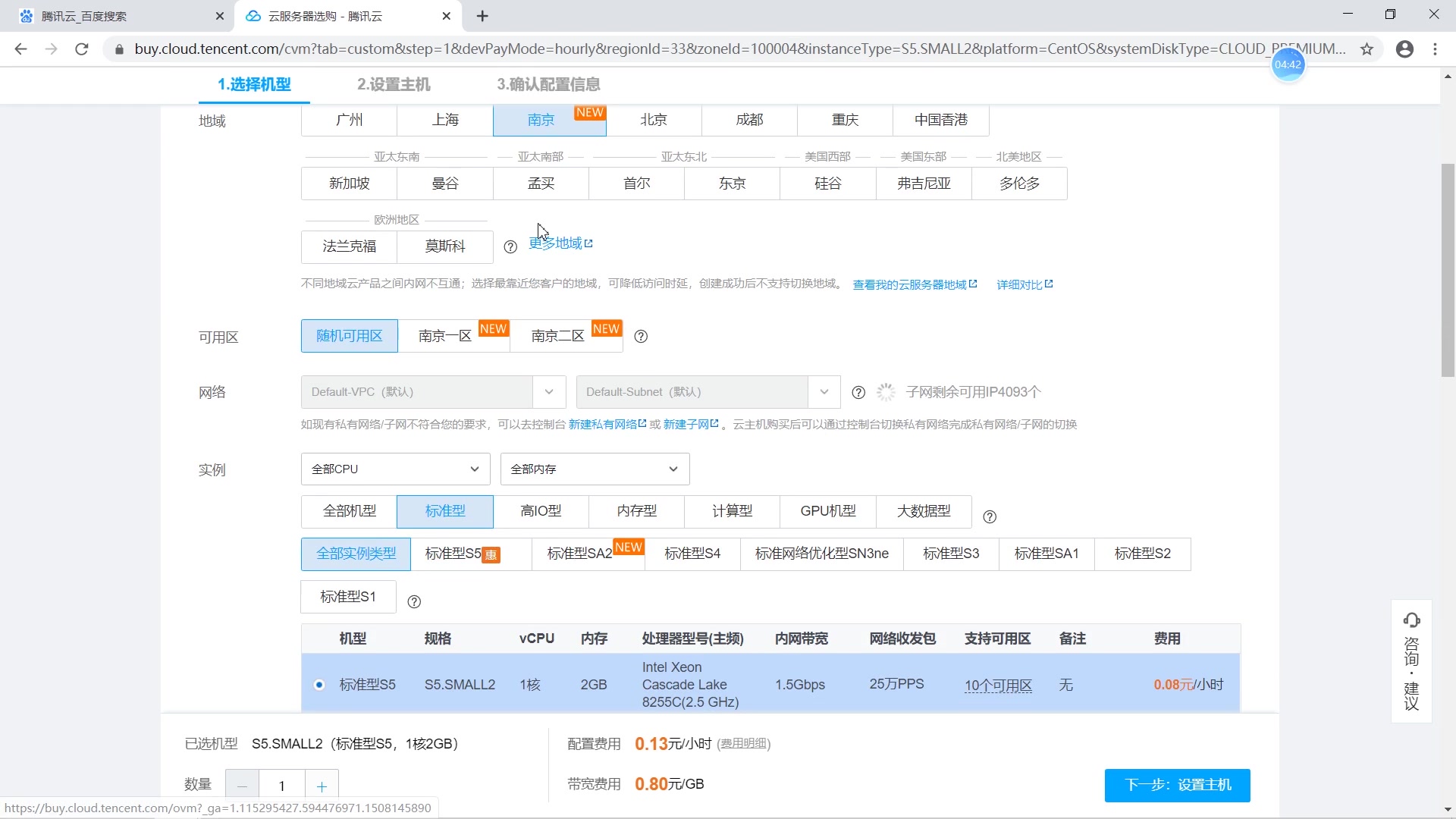
Task: Choose 东京 region
Action: 733,184
